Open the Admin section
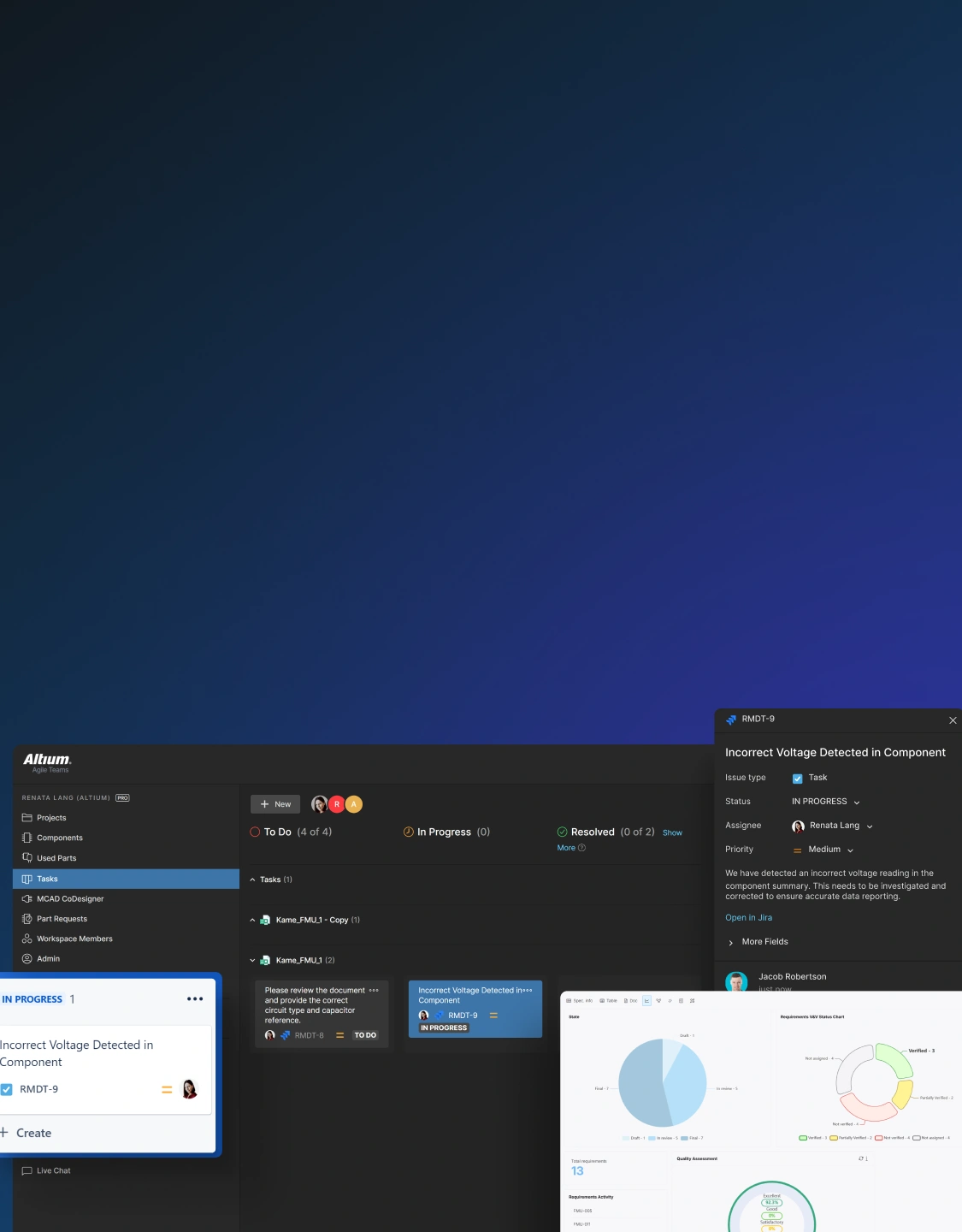The width and height of the screenshot is (962, 1232). click(48, 959)
